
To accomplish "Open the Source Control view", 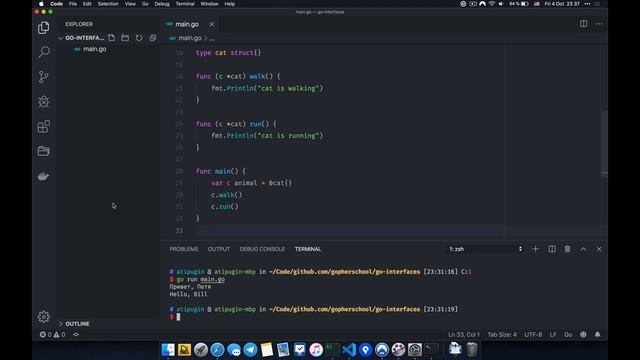I will click(44, 77).
